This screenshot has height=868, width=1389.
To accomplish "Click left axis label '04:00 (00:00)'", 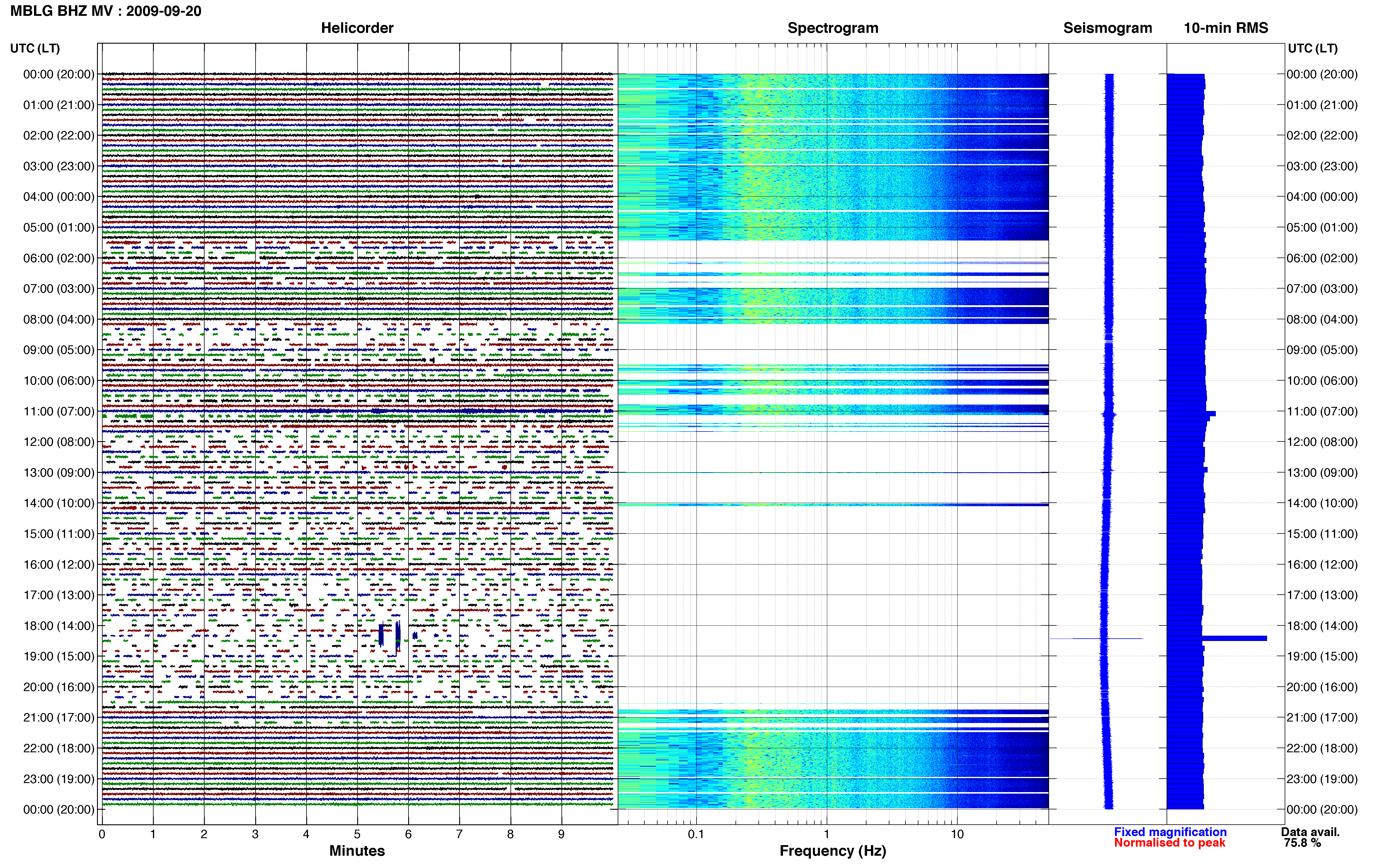I will coord(59,197).
